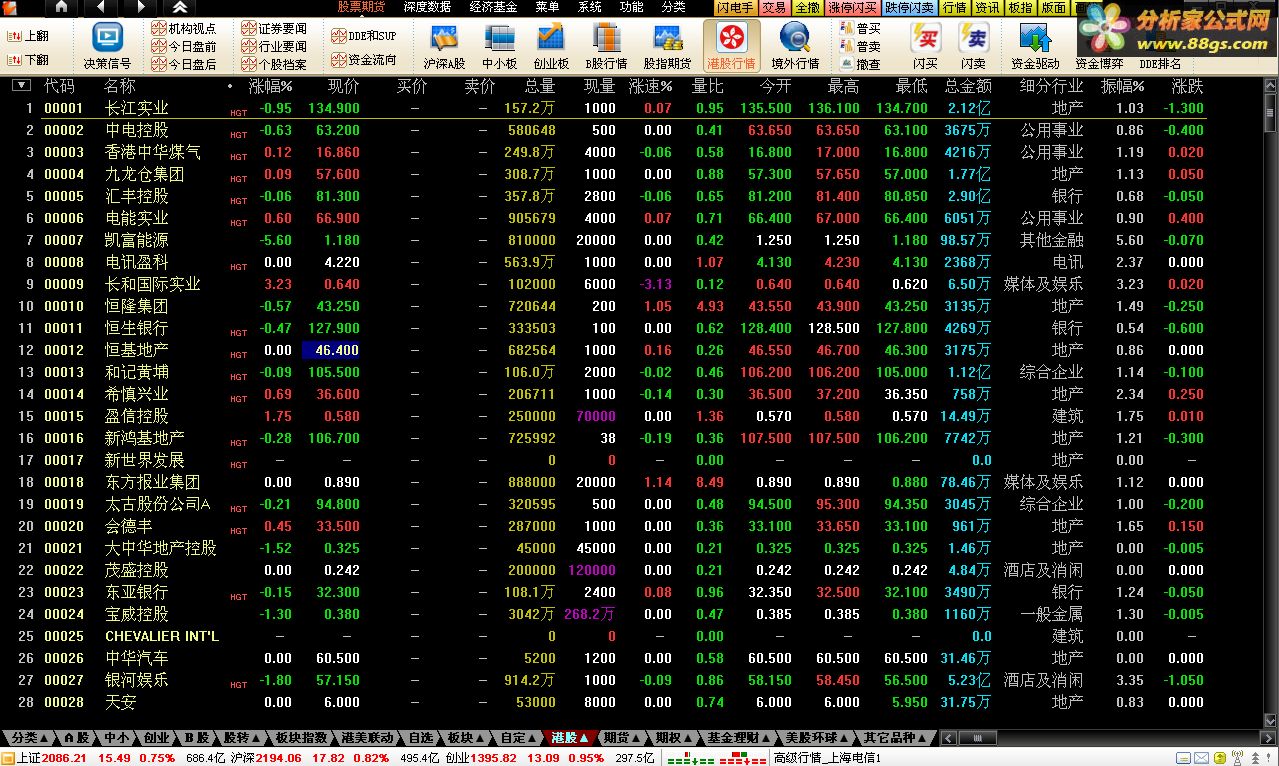The height and width of the screenshot is (766, 1279).
Task: Open 机构视点 toolbar item
Action: pyautogui.click(x=184, y=29)
